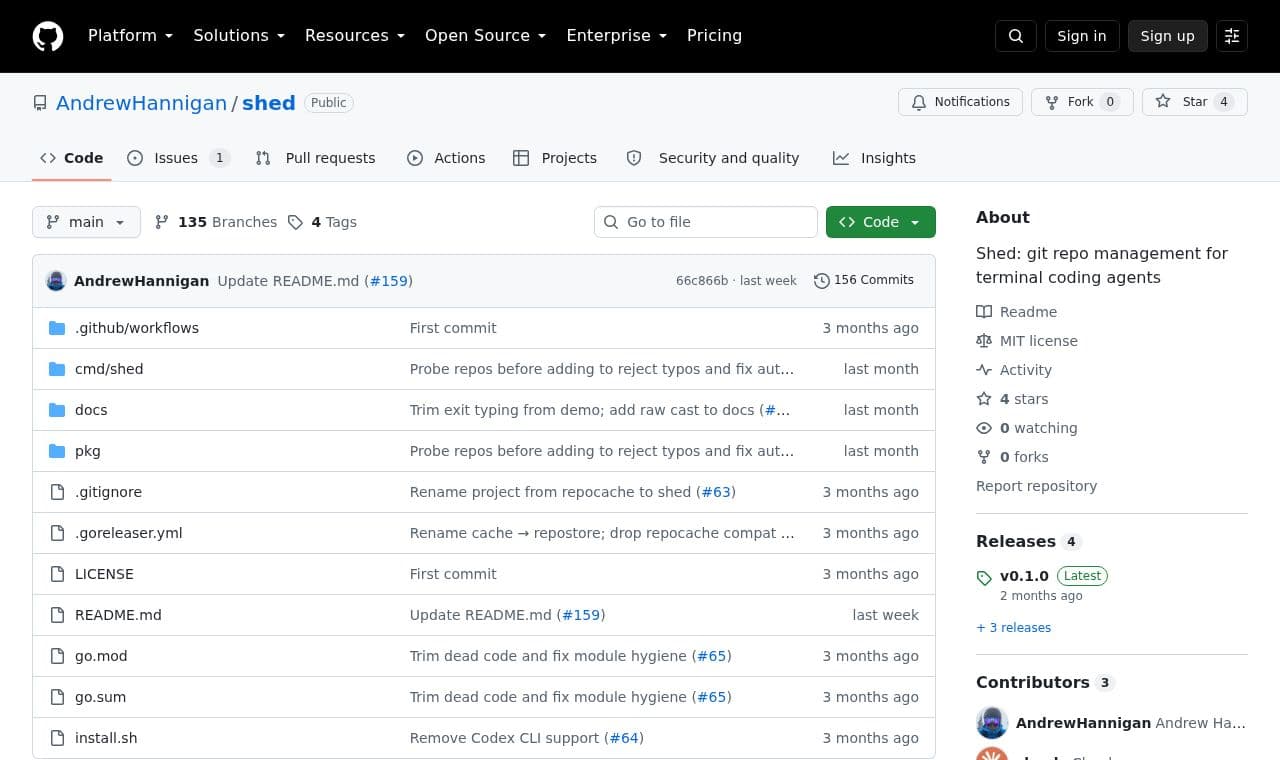This screenshot has height=760, width=1280.
Task: Star the shed repository
Action: [1195, 102]
